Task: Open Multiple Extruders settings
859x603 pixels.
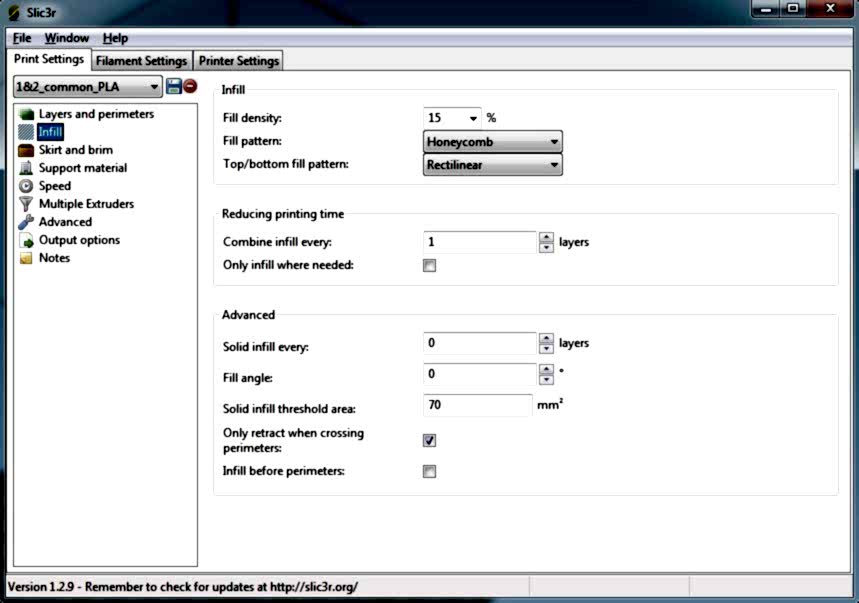Action: pyautogui.click(x=86, y=204)
